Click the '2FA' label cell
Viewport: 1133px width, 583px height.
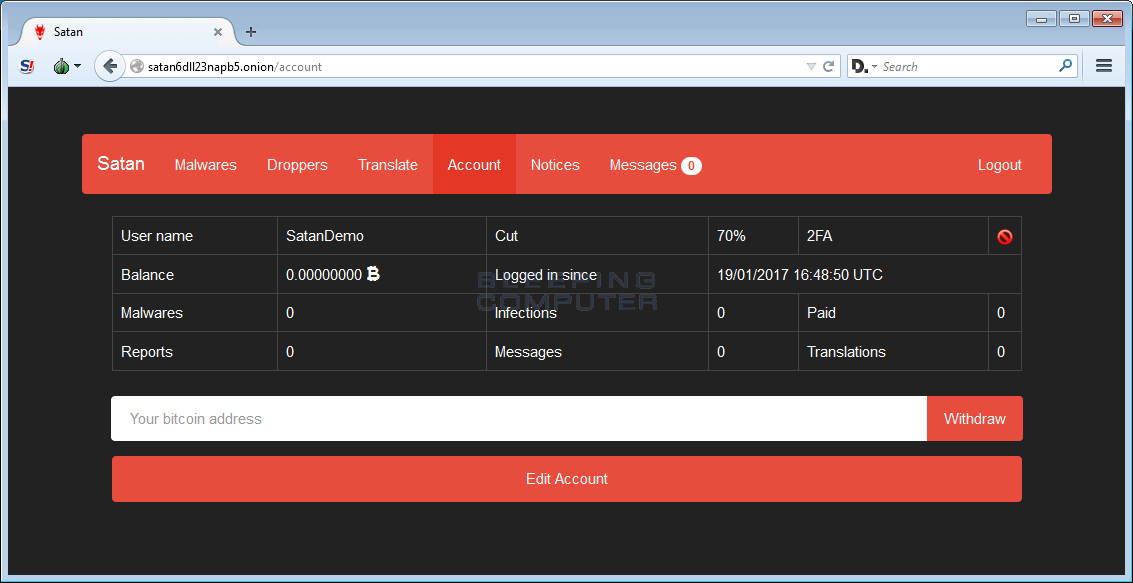click(x=893, y=236)
